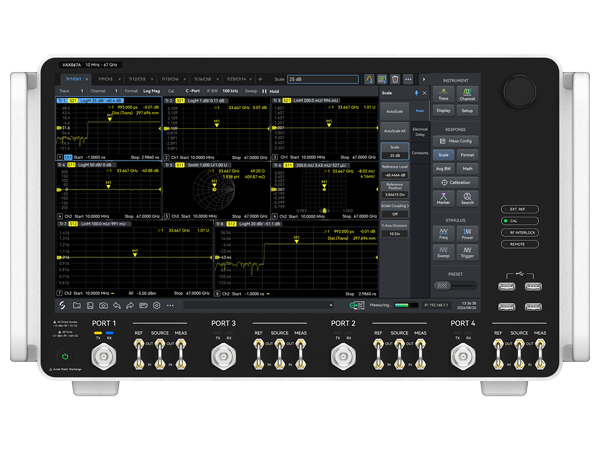Click the AutoScale button

(395, 111)
